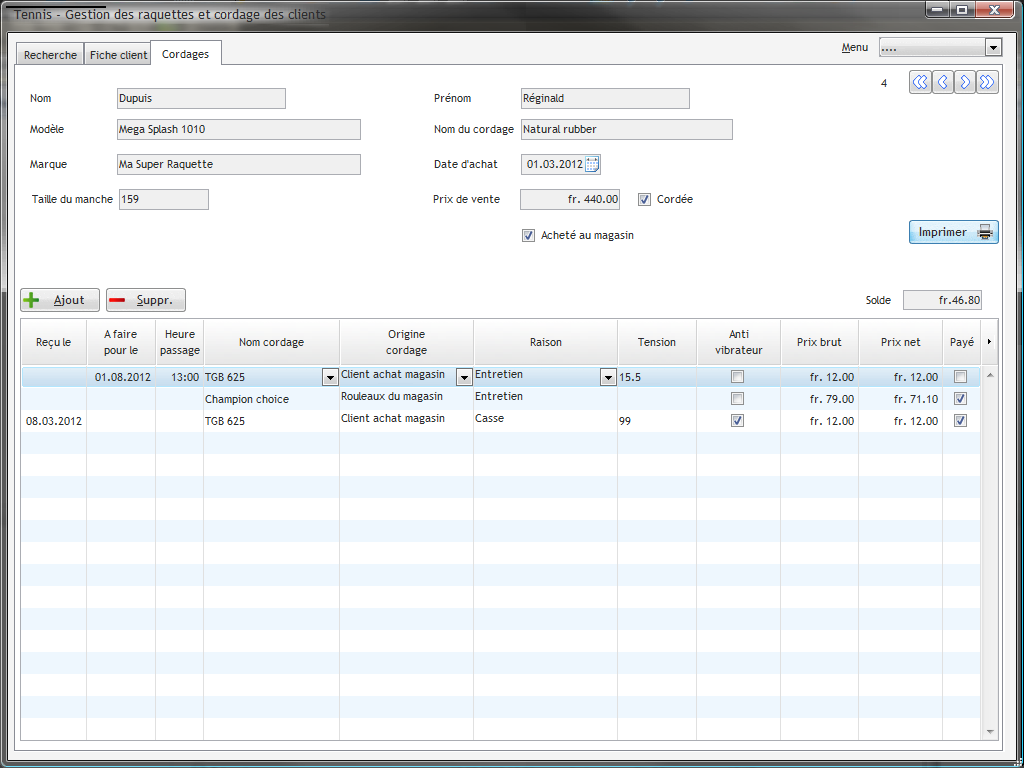Screen dimensions: 1024x768
Task: Sort by the Nom cordage column header
Action: (272, 342)
